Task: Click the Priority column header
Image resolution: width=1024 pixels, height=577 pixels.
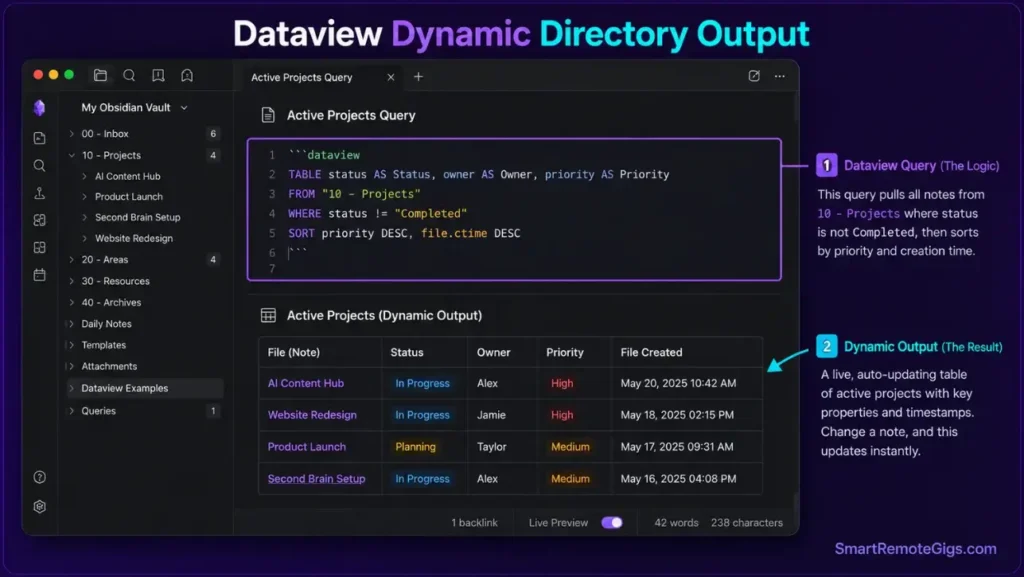Action: pos(565,352)
